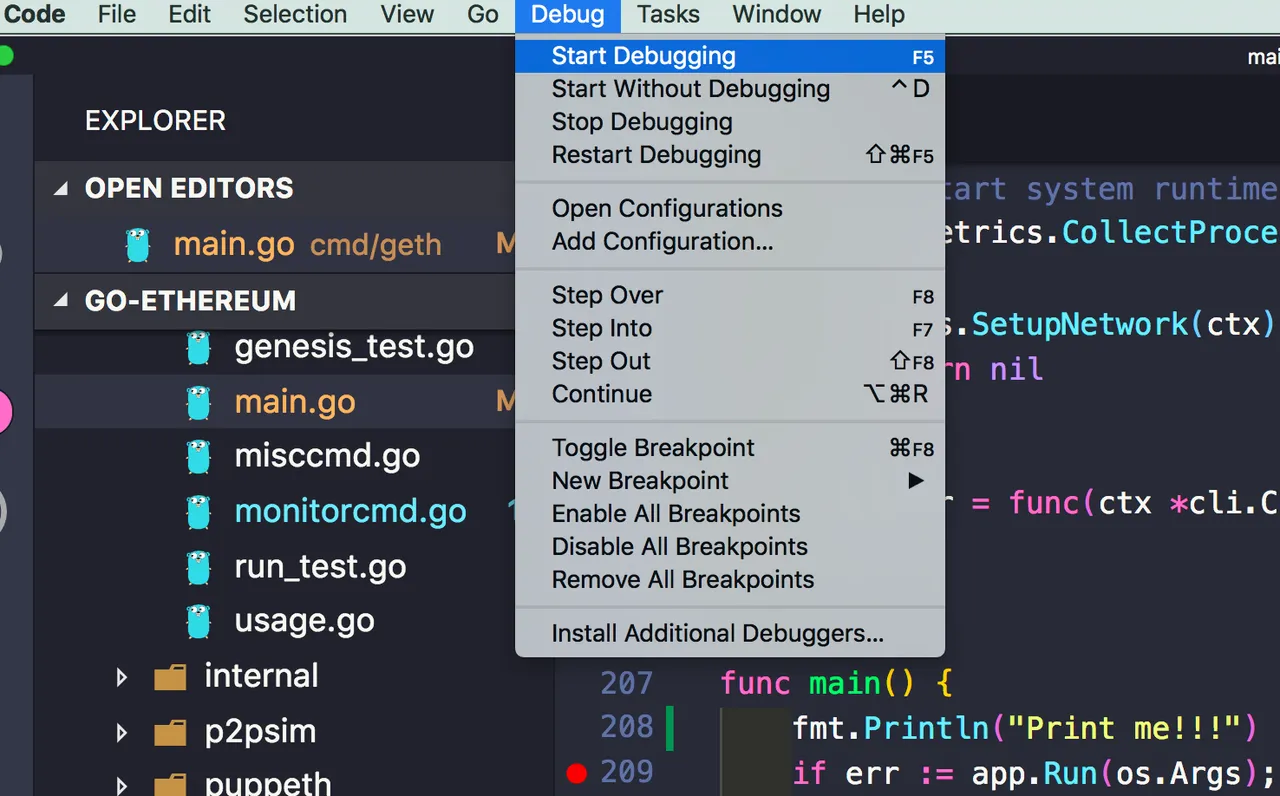Place cursor on "func main() {" line
Screen dimensions: 1280x796
click(836, 683)
